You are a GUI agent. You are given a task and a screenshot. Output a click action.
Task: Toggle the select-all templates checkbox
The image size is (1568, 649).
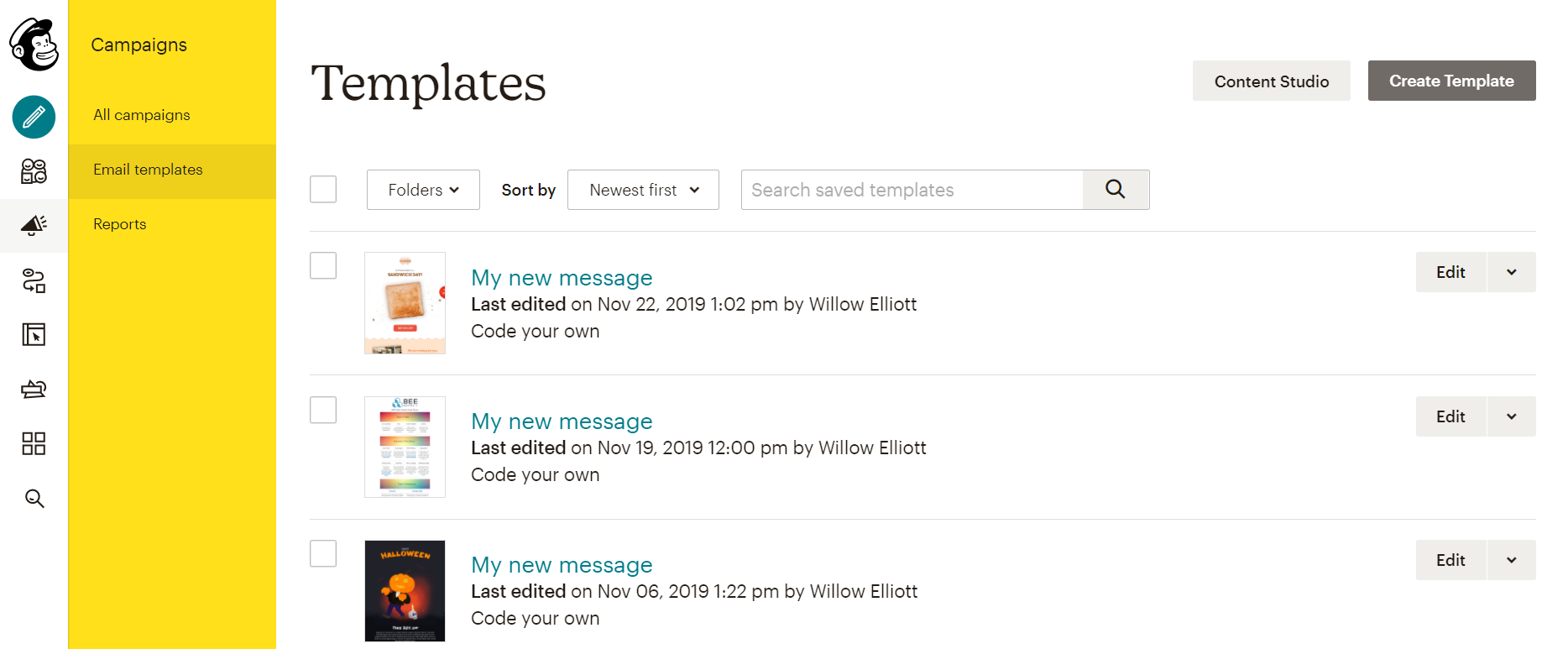coord(323,189)
